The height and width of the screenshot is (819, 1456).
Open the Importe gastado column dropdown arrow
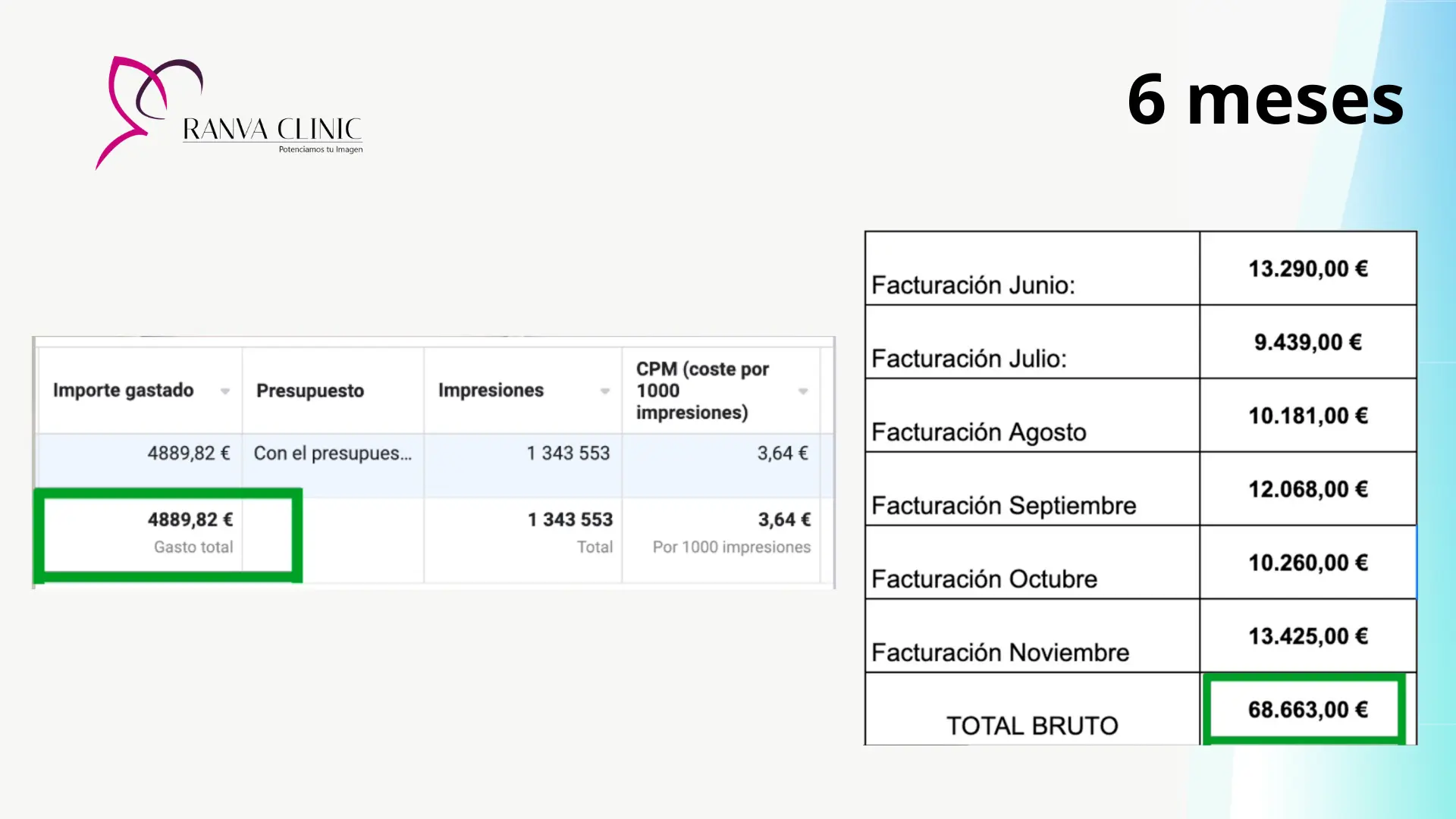point(225,391)
